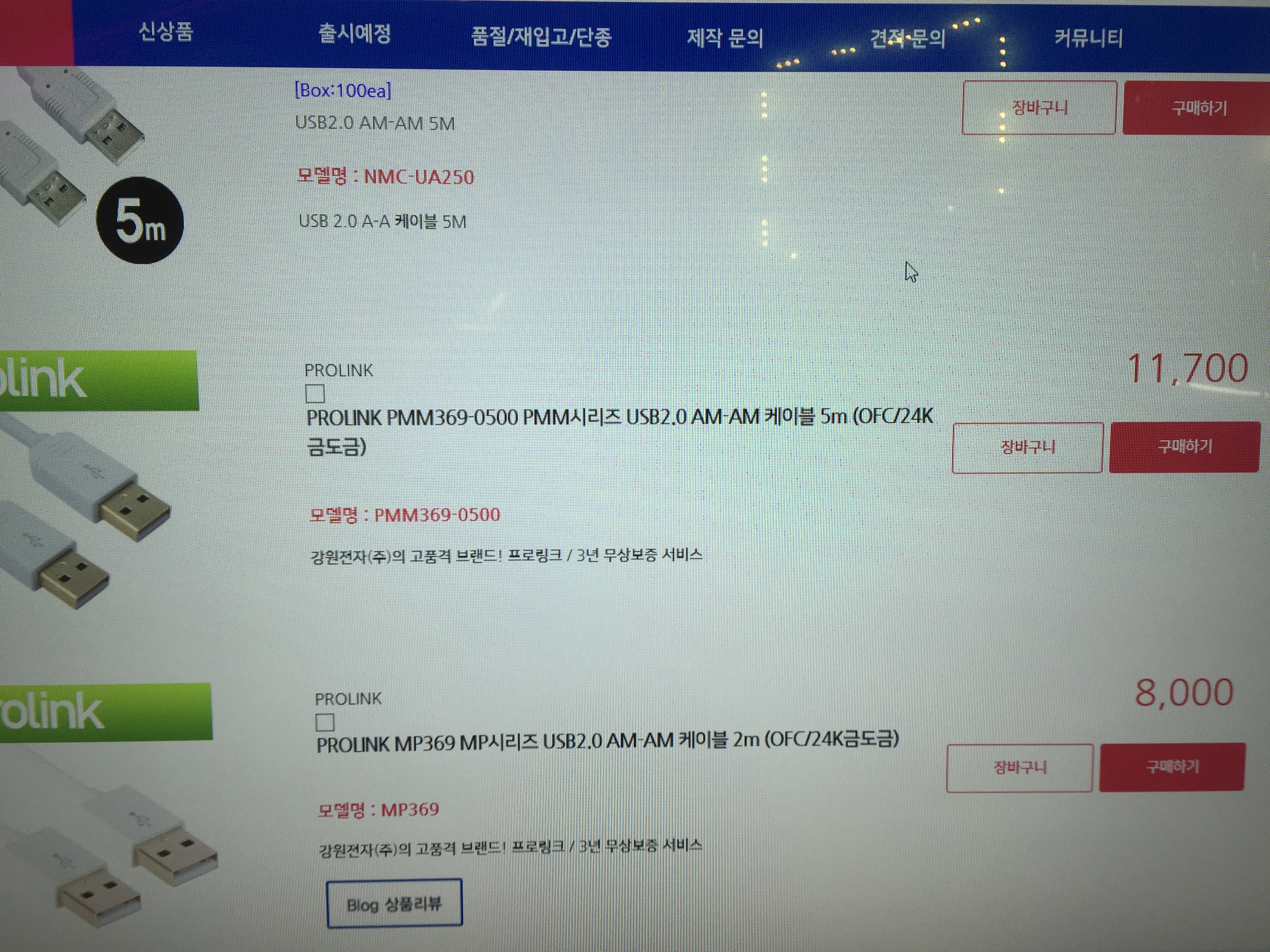This screenshot has height=952, width=1270.
Task: Open the 커뮤니티 menu
Action: coord(1089,38)
